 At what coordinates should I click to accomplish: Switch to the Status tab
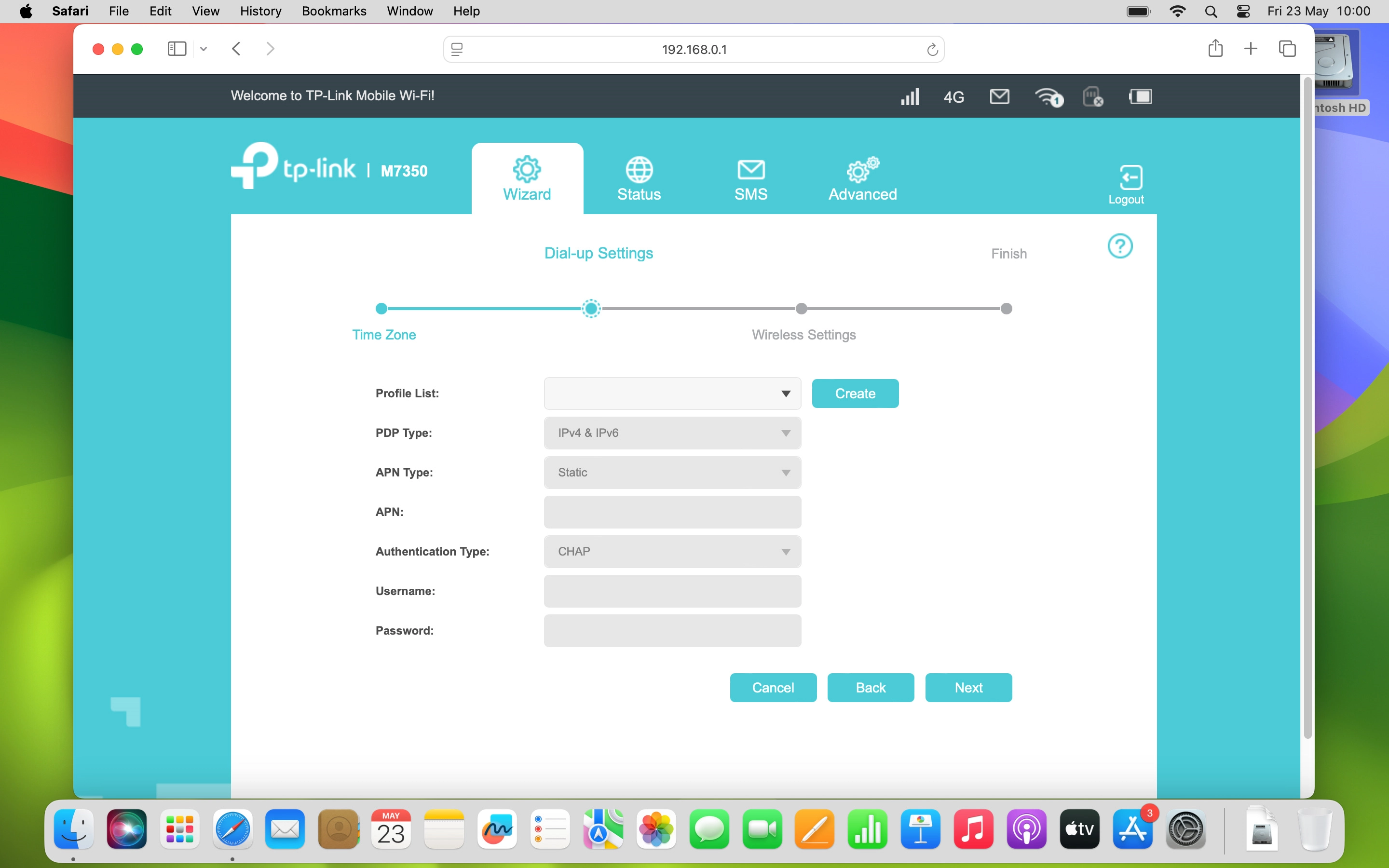tap(639, 179)
